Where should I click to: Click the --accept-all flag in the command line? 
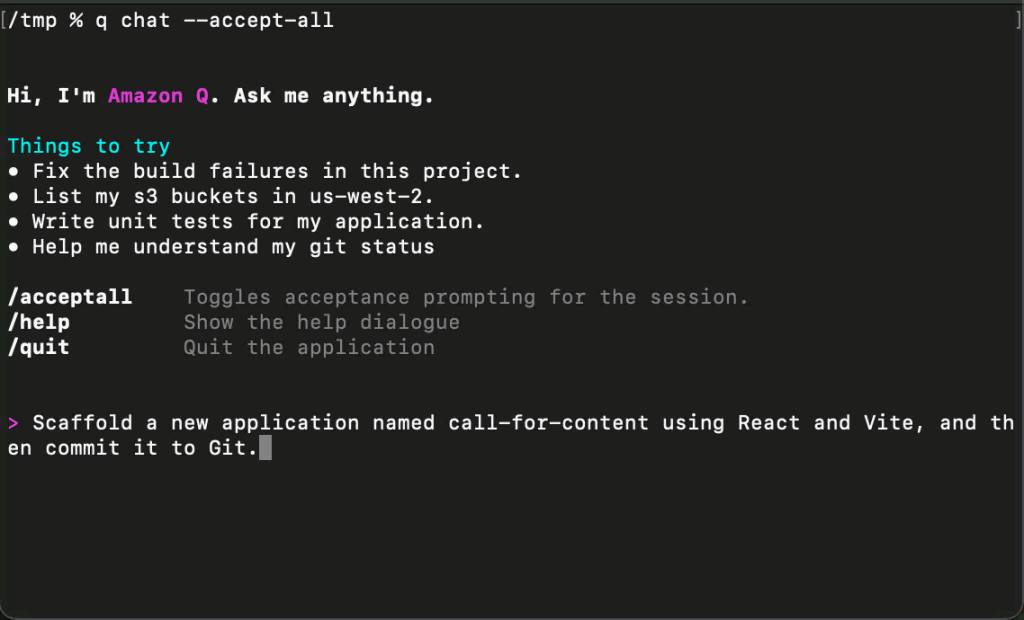click(x=259, y=20)
